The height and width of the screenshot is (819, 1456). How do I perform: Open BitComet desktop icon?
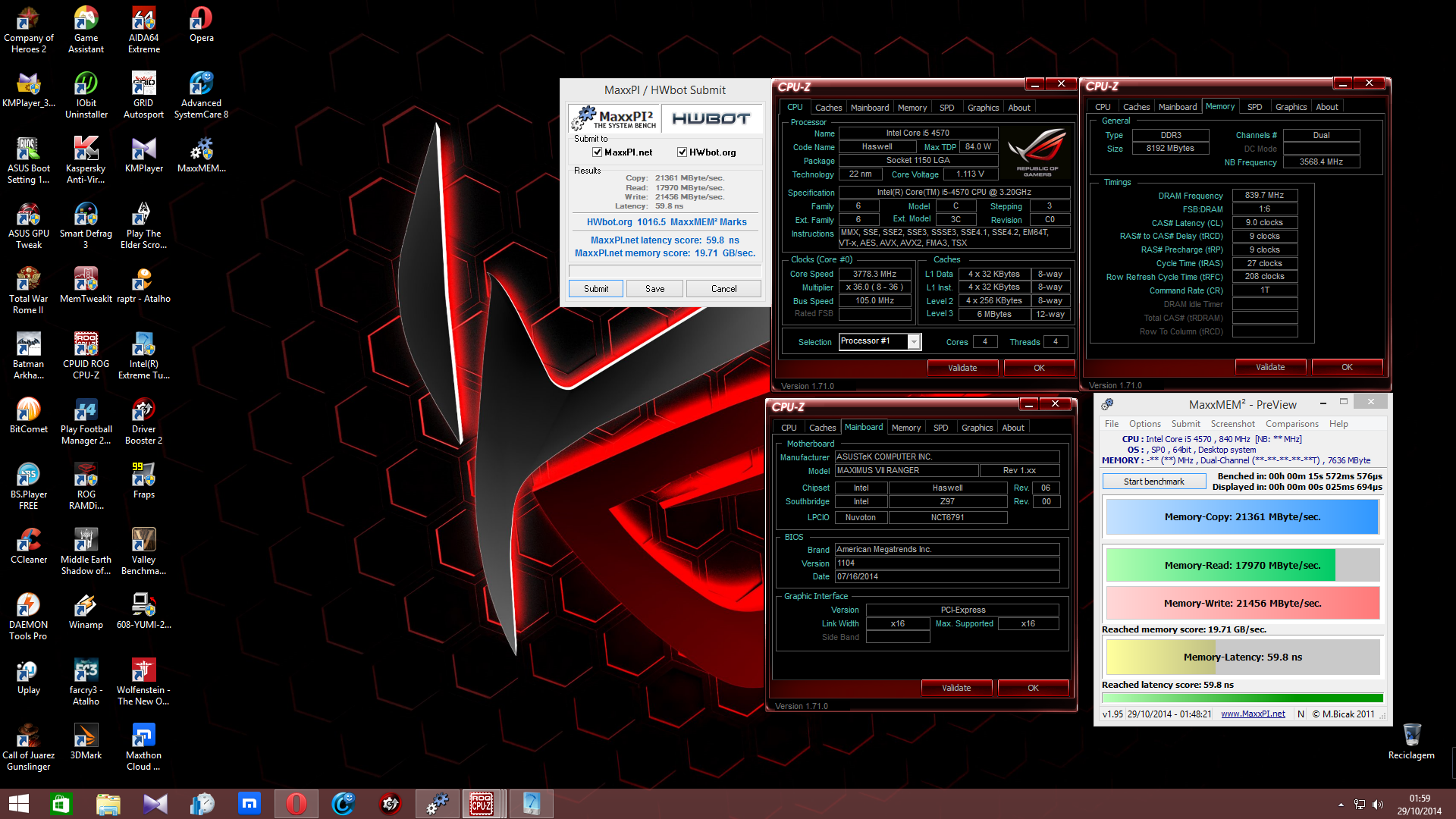tap(29, 416)
